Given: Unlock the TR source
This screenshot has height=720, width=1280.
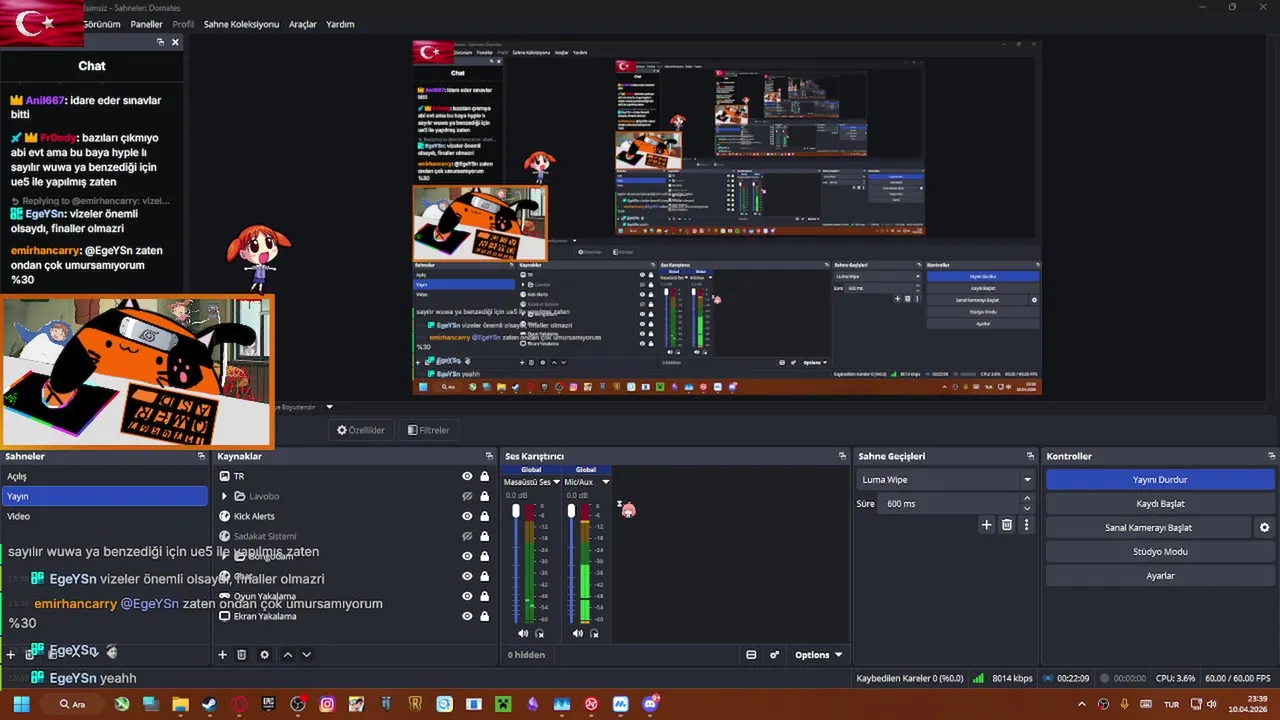Looking at the screenshot, I should [484, 476].
